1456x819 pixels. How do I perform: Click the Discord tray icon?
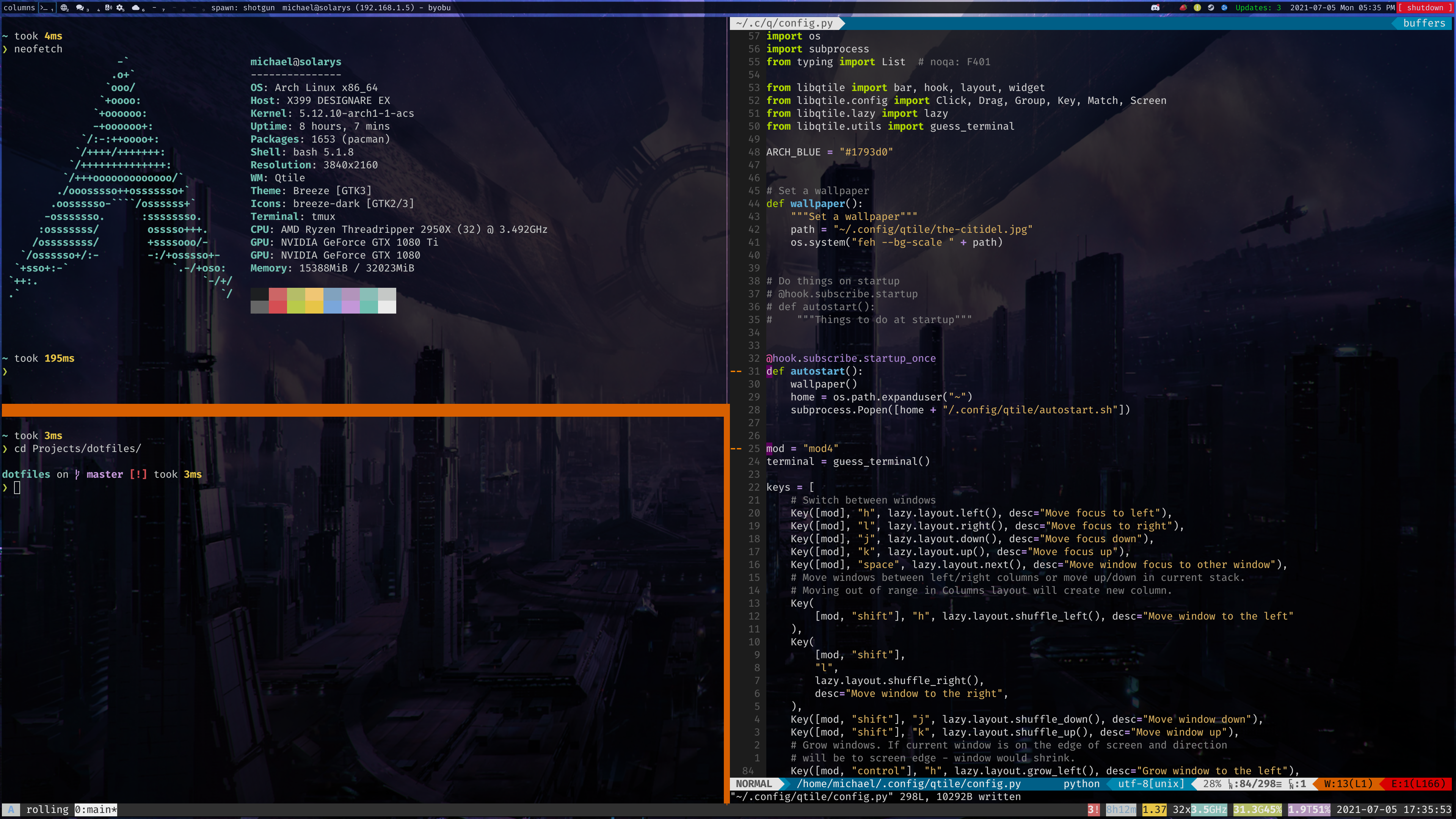tap(1155, 8)
